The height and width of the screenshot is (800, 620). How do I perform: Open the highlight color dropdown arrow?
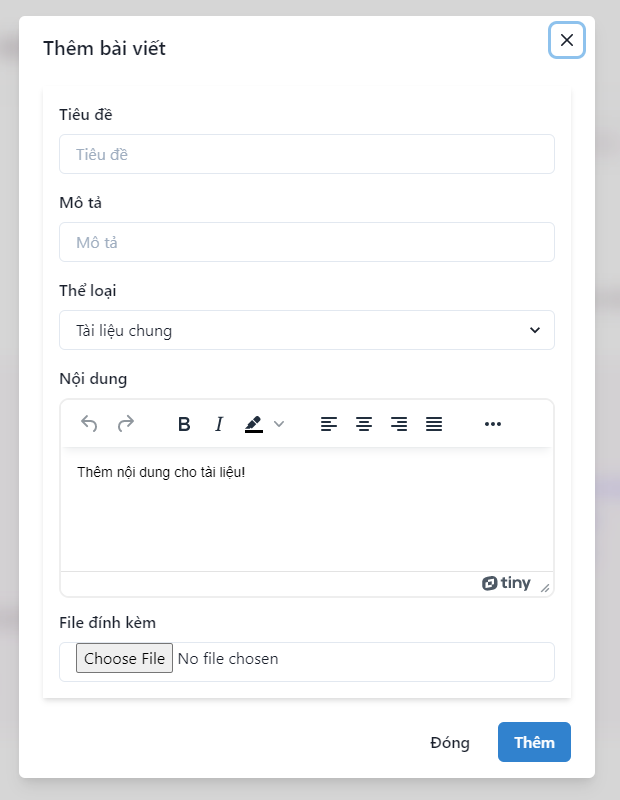pyautogui.click(x=279, y=424)
